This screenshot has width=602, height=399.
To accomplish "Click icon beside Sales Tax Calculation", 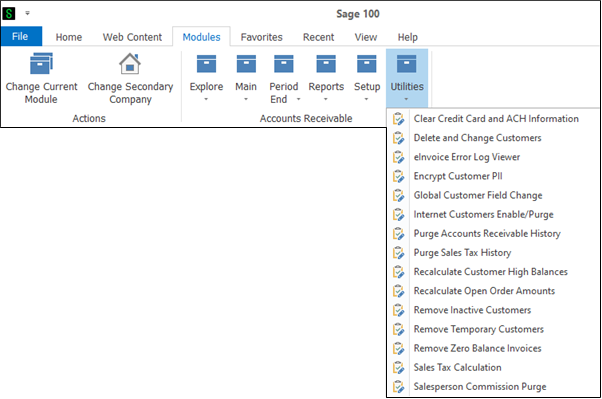I will [x=399, y=368].
